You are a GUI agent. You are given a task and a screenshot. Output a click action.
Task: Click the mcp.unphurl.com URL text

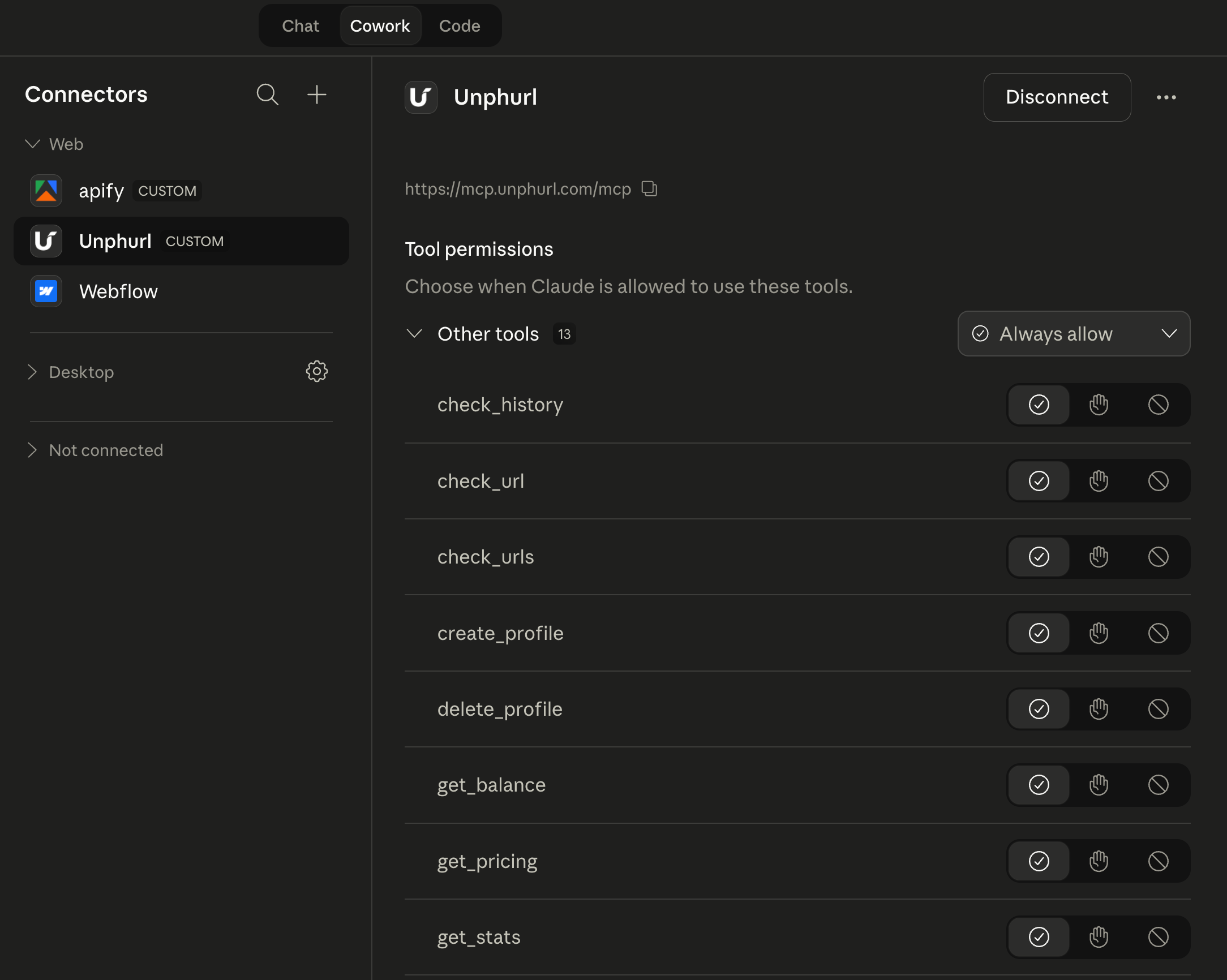tap(518, 188)
